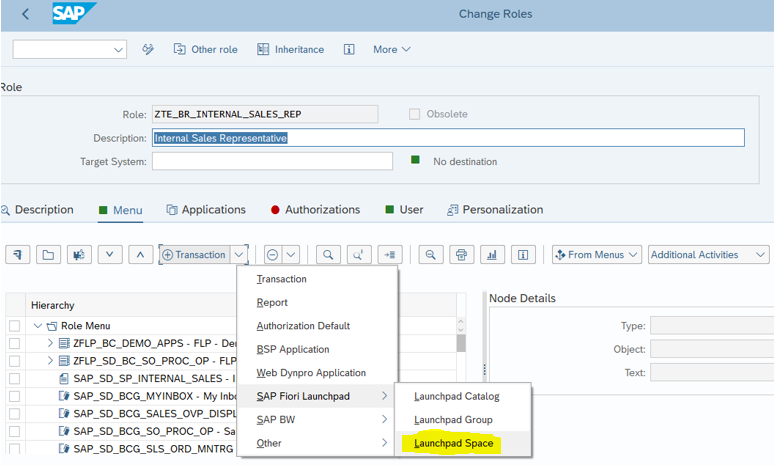
Task: Switch to the Menu tab
Action: point(120,210)
